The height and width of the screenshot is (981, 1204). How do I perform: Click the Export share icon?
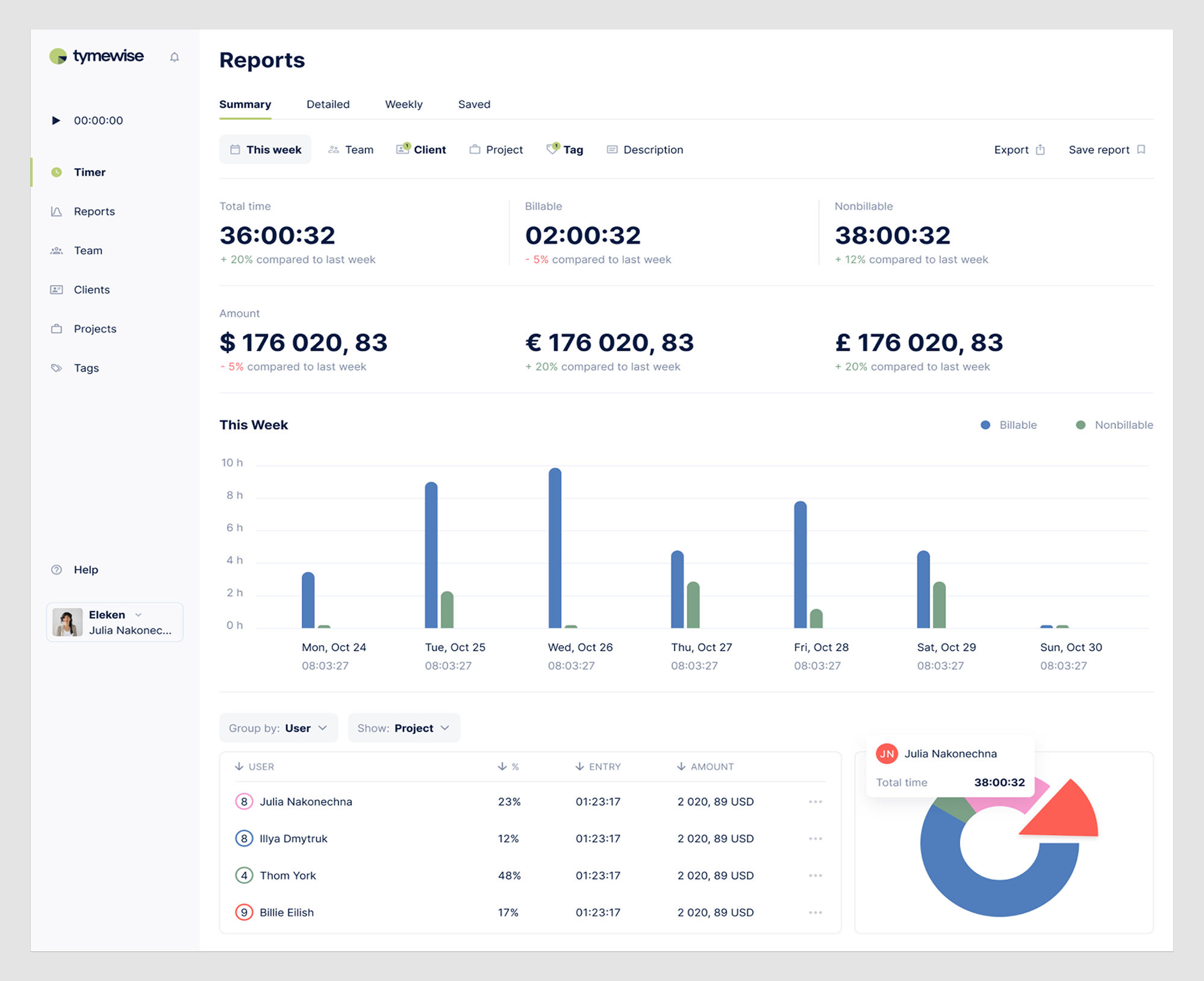pyautogui.click(x=1040, y=150)
